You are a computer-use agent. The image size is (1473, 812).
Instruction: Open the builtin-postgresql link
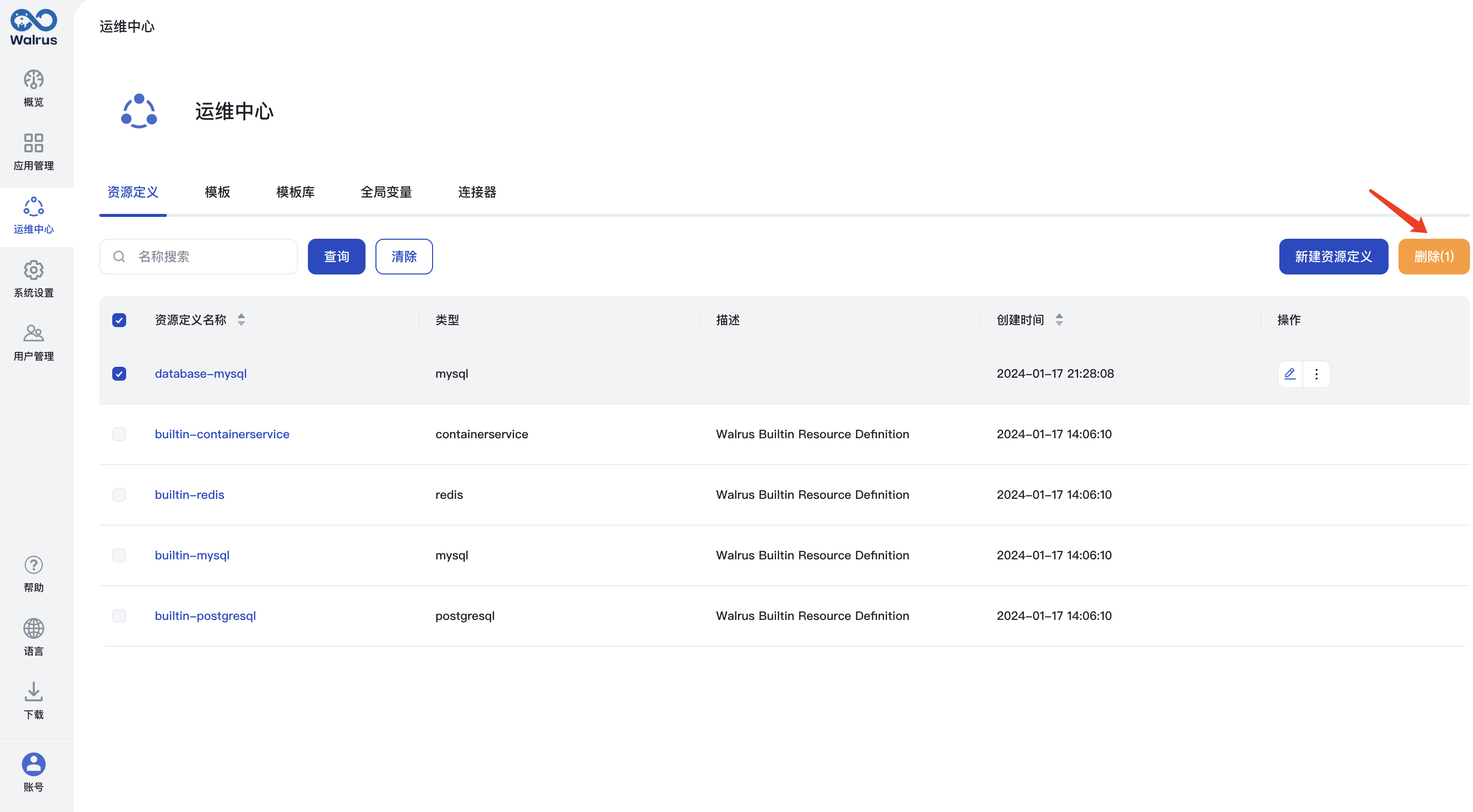tap(205, 616)
